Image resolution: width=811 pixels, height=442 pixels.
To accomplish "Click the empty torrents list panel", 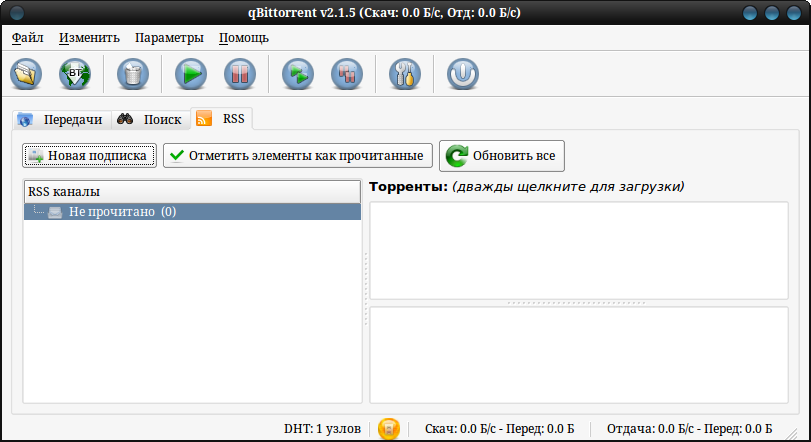I will 579,250.
